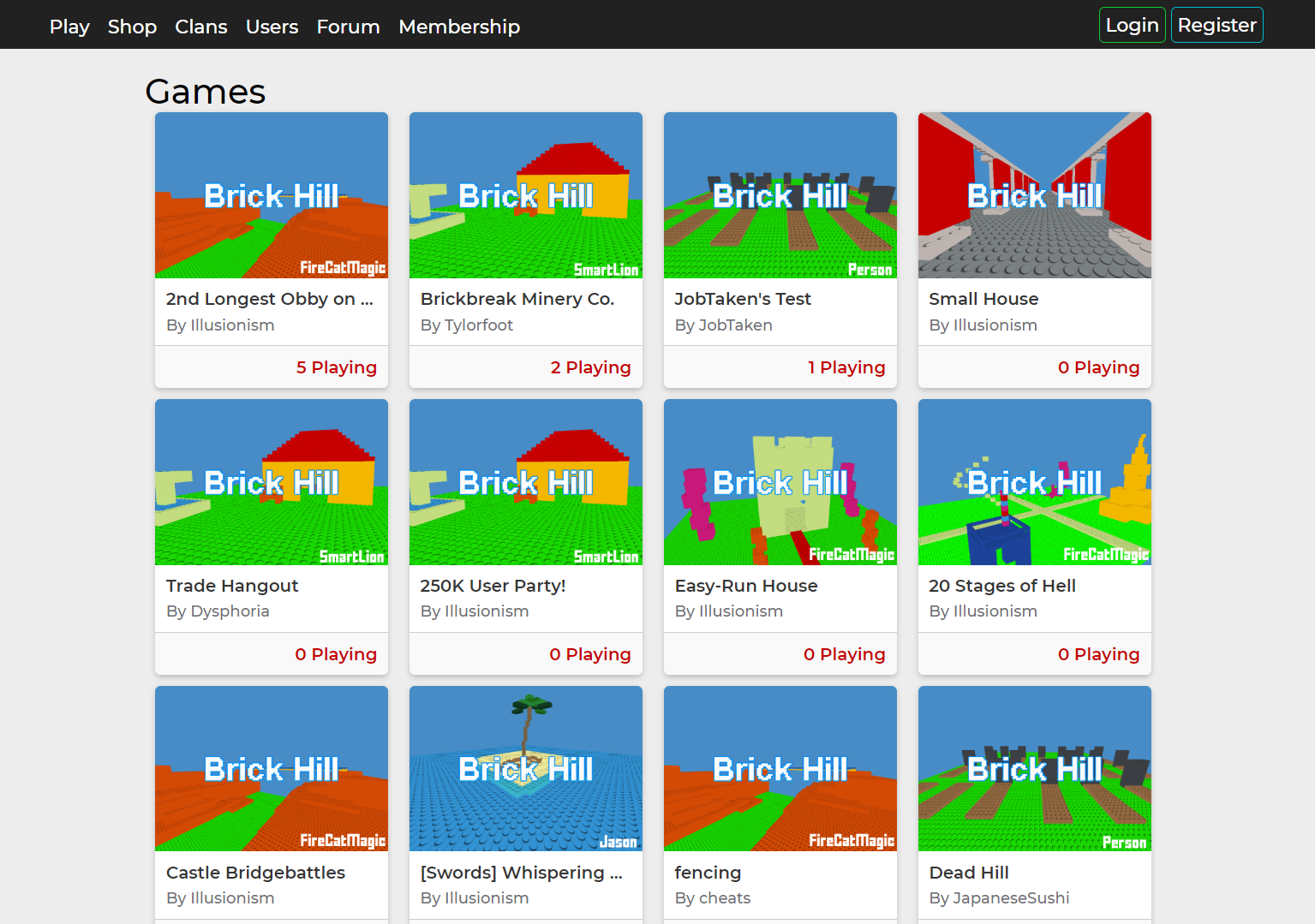Select the Swords Whispering island thumbnail
The image size is (1315, 924).
[526, 768]
